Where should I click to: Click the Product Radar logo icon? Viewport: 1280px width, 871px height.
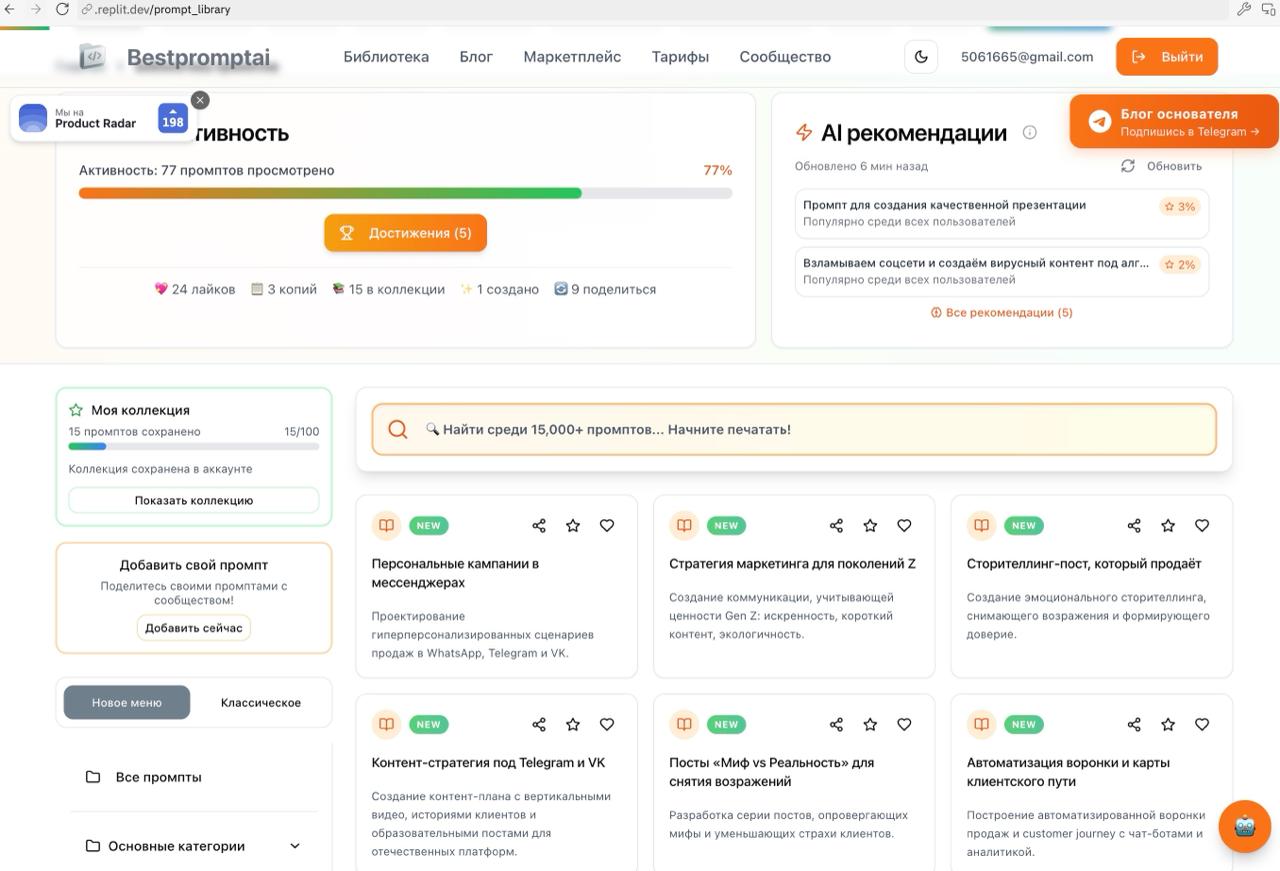click(33, 117)
